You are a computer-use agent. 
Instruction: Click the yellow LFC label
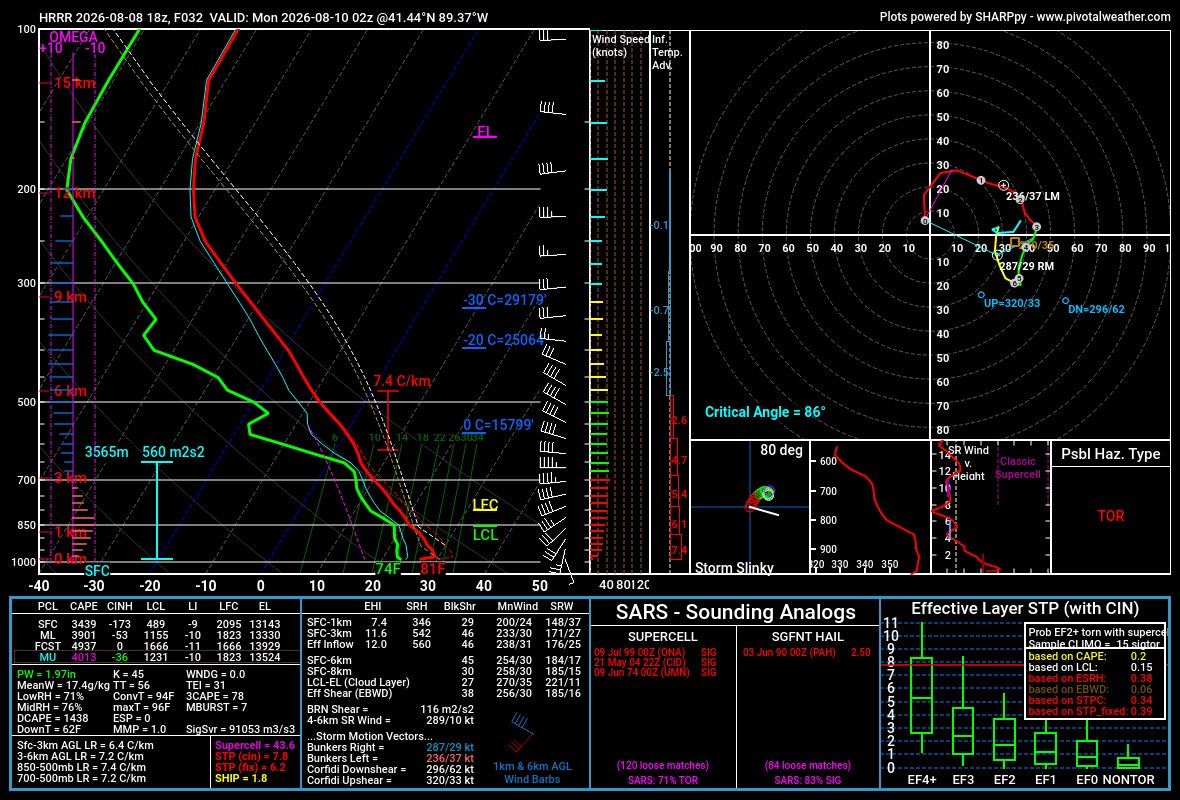[485, 505]
